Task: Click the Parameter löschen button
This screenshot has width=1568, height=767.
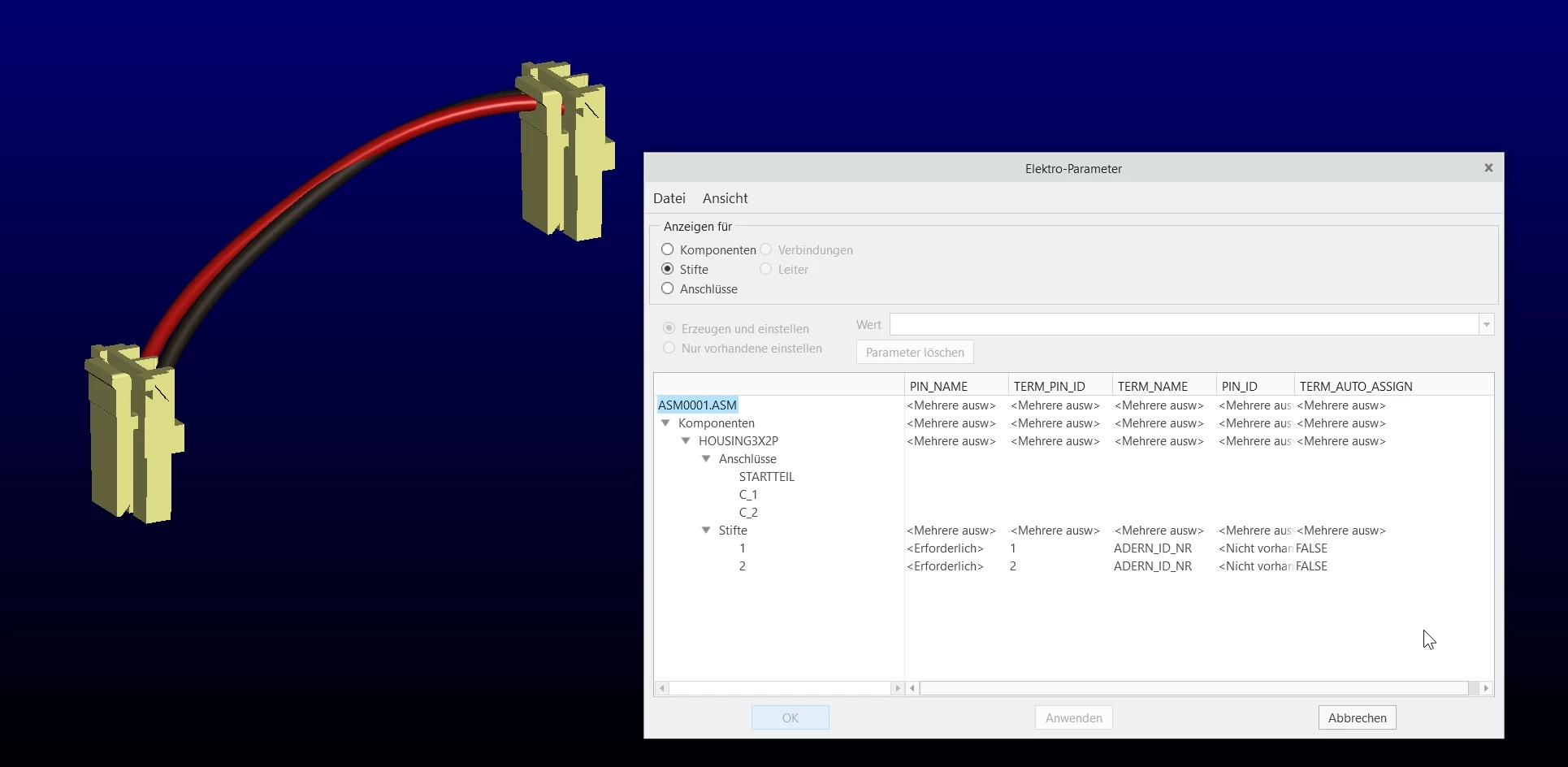Action: point(915,352)
